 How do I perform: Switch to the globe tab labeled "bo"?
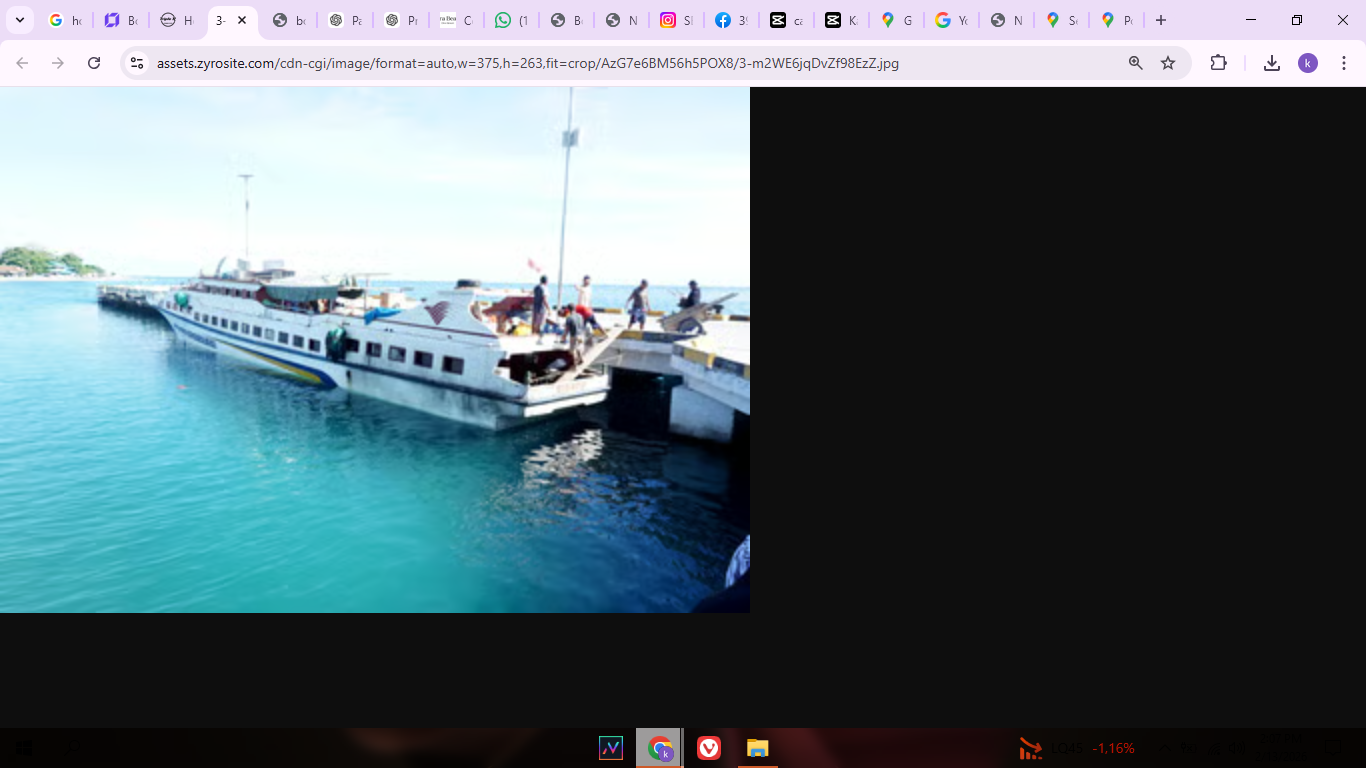coord(289,20)
